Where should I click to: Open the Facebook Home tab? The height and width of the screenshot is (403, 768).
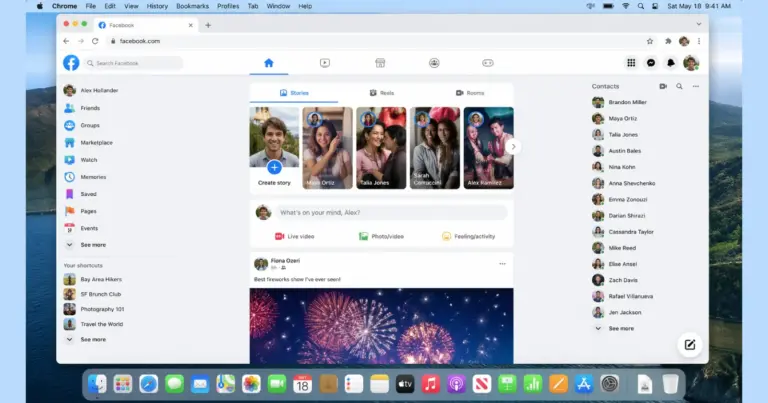[x=268, y=63]
